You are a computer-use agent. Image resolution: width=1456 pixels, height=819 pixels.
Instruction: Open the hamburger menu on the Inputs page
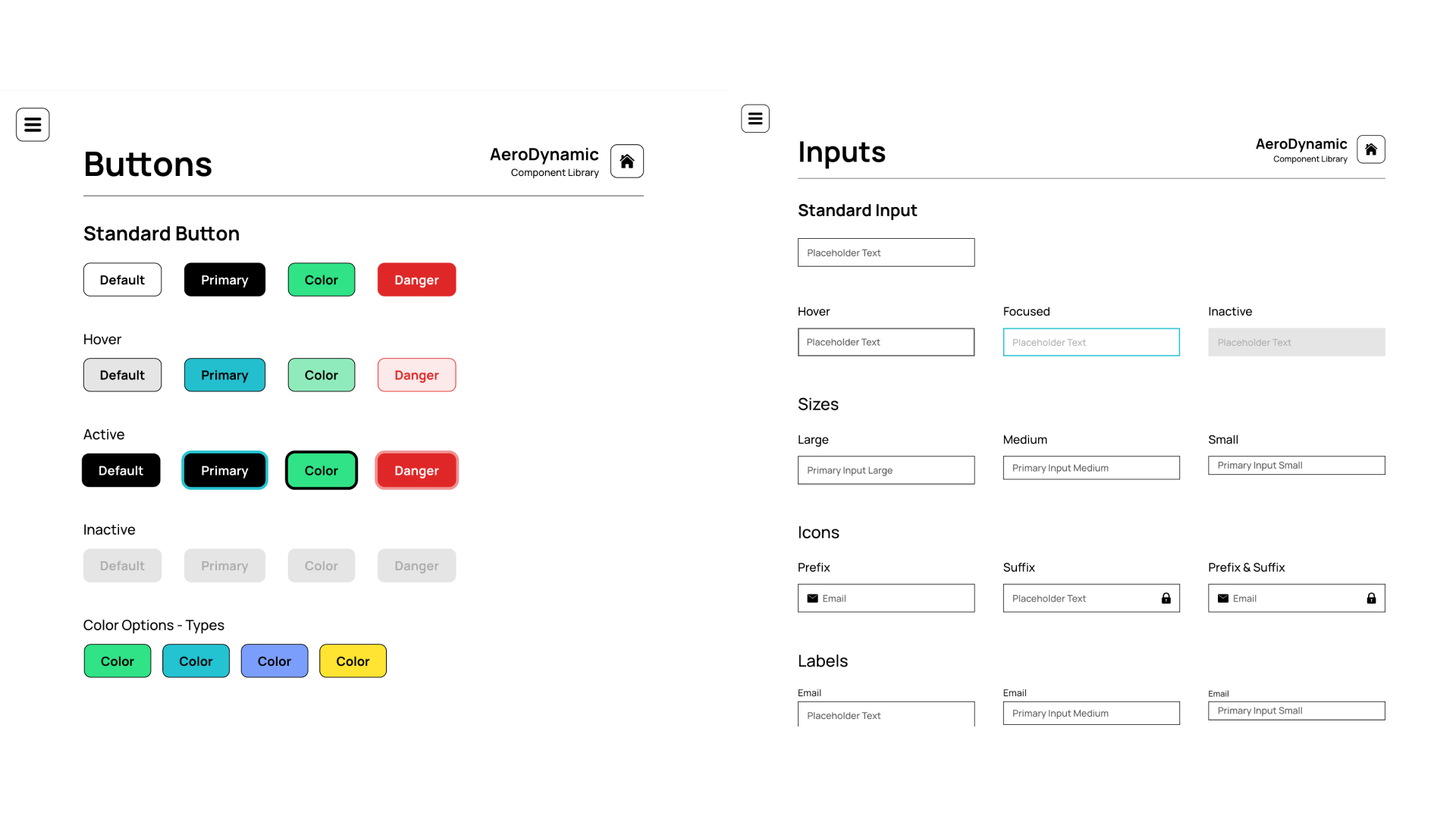point(755,118)
